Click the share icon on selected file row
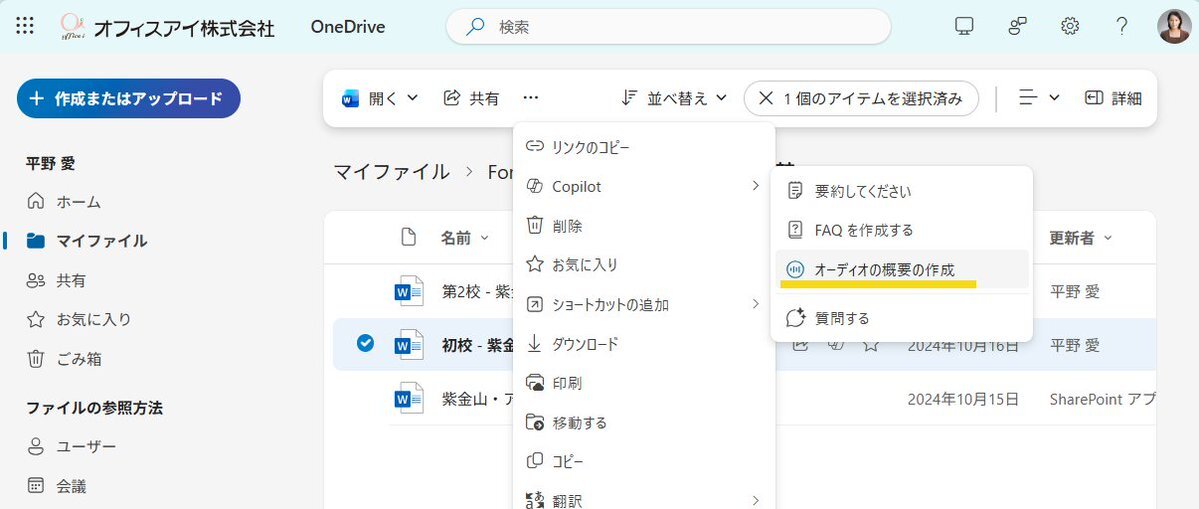Screen dimensions: 1199x509 [800, 345]
